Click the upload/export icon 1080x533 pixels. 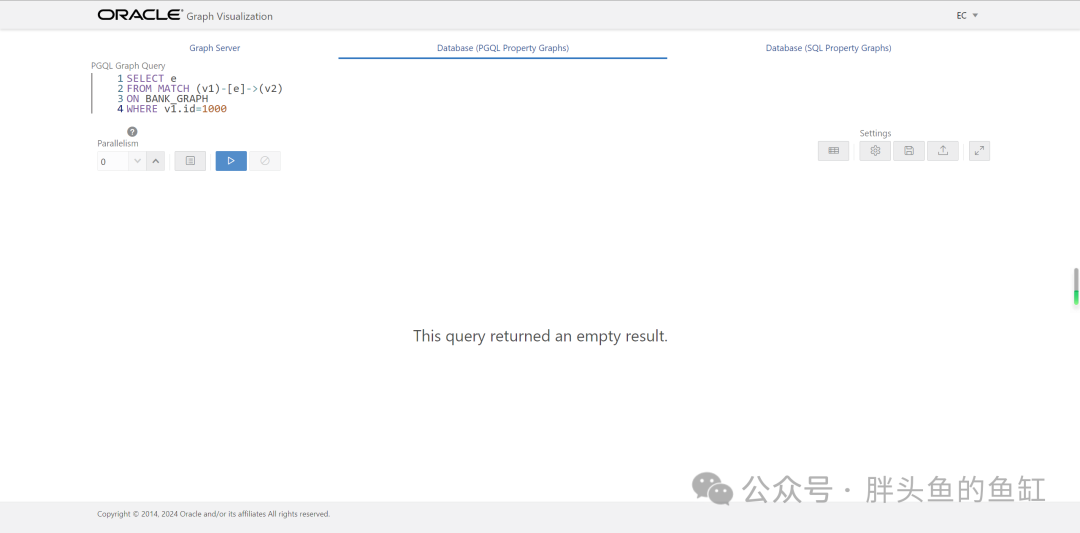tap(943, 151)
